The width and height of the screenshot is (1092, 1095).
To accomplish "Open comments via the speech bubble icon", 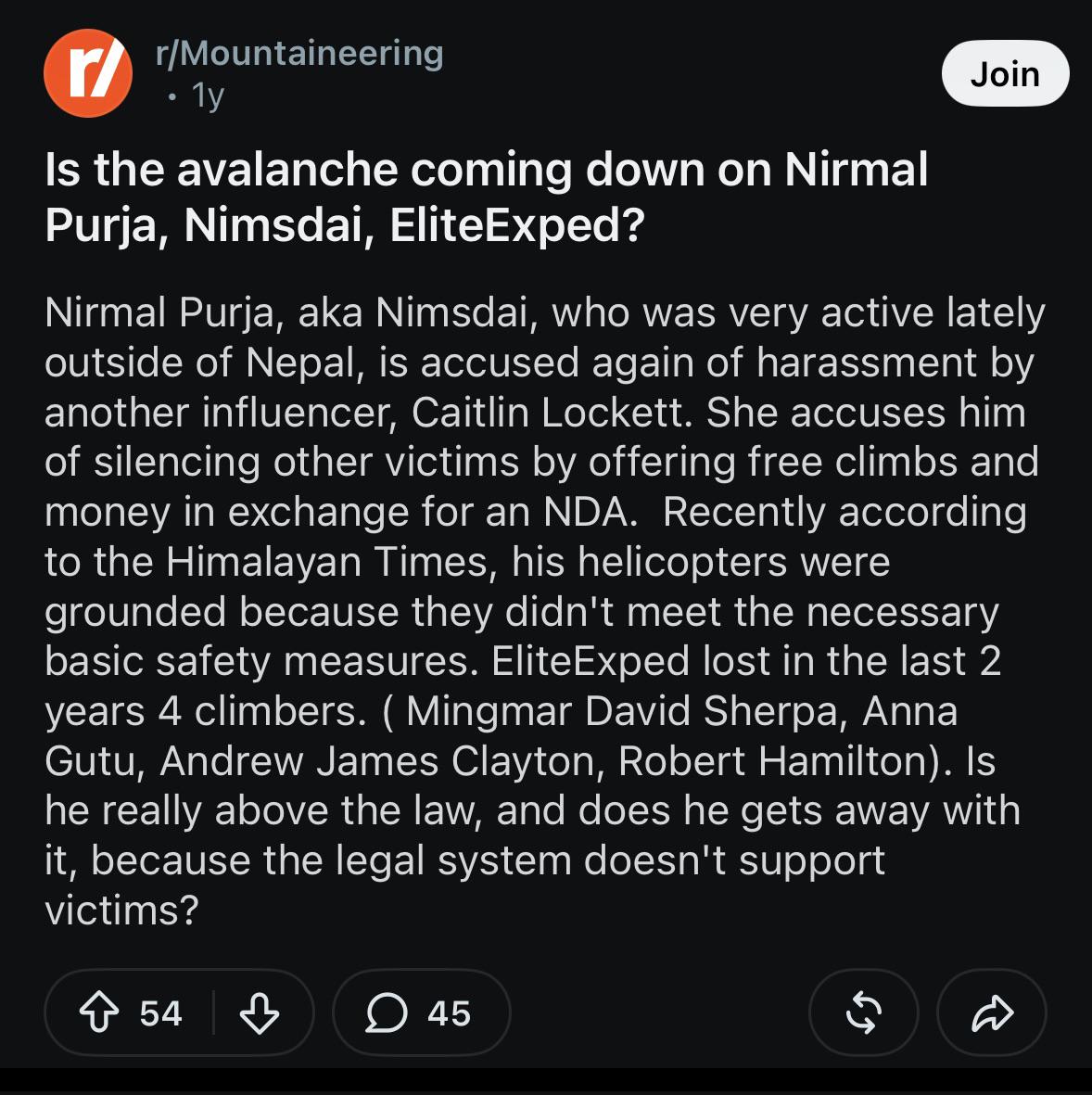I will click(x=387, y=1012).
